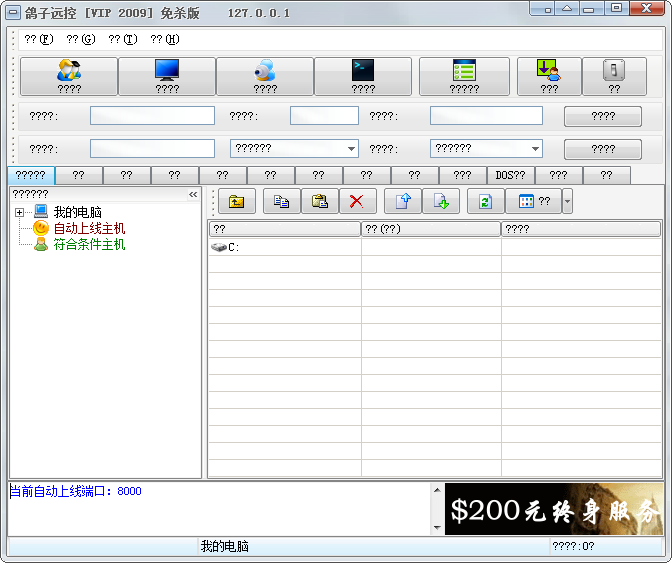672x563 pixels.
Task: Click the webcam icon toolbar button
Action: coord(265,76)
